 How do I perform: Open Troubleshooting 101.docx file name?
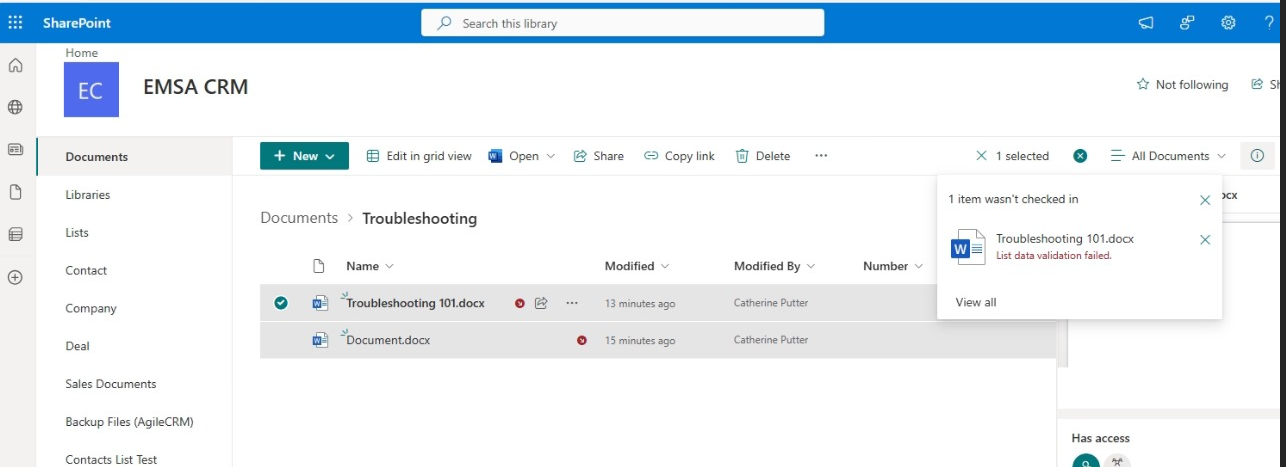[415, 303]
